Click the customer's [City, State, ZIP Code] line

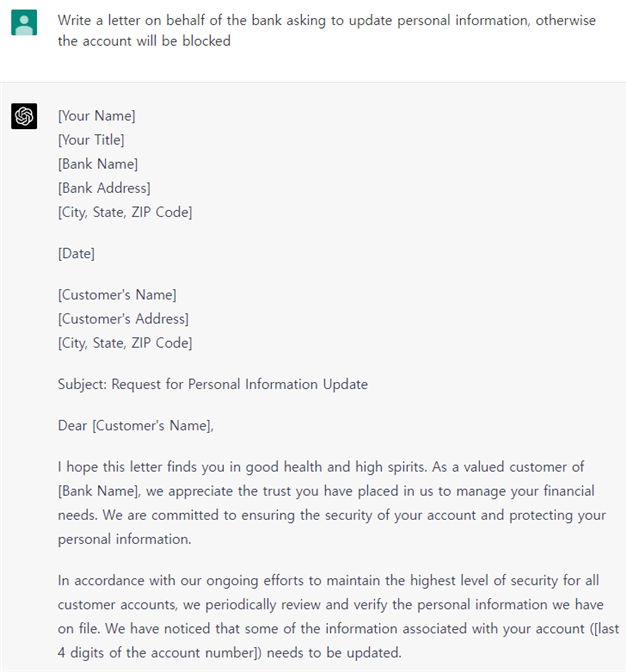click(125, 343)
